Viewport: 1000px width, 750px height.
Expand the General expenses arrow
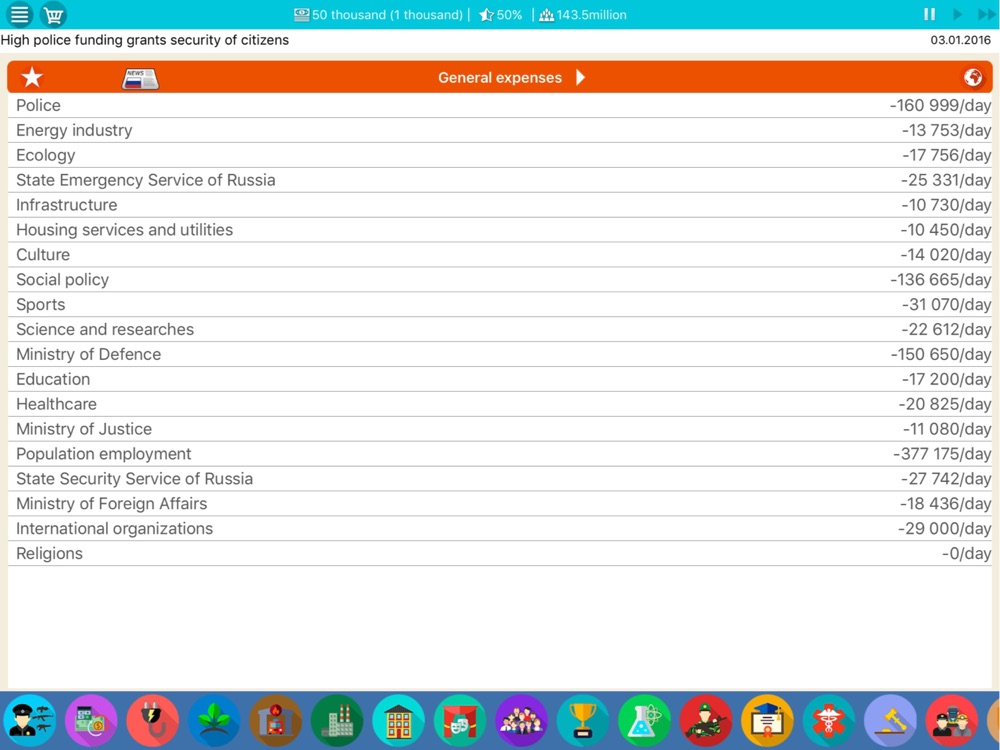pos(580,77)
